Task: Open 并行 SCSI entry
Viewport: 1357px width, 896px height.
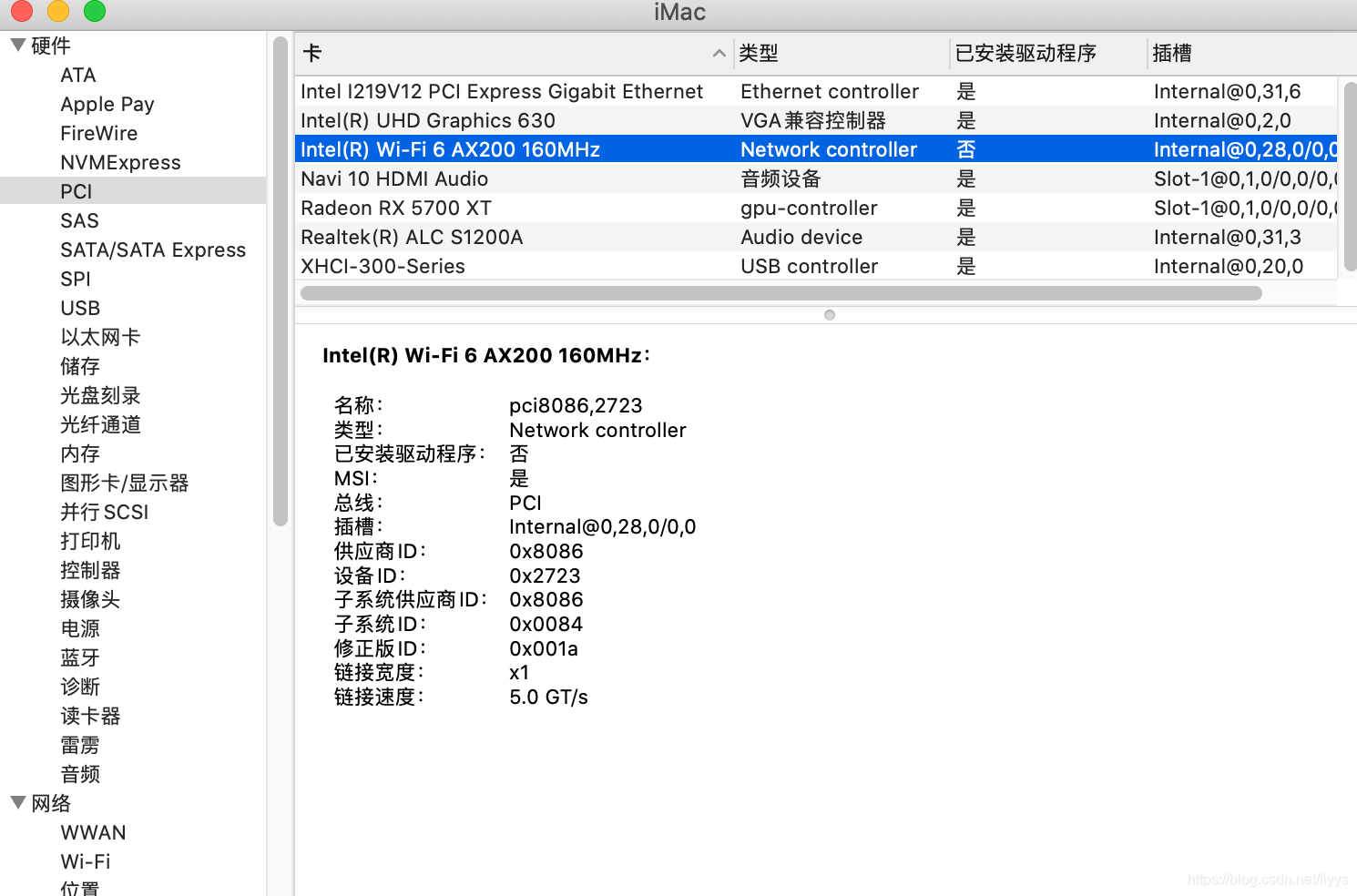Action: click(x=105, y=512)
